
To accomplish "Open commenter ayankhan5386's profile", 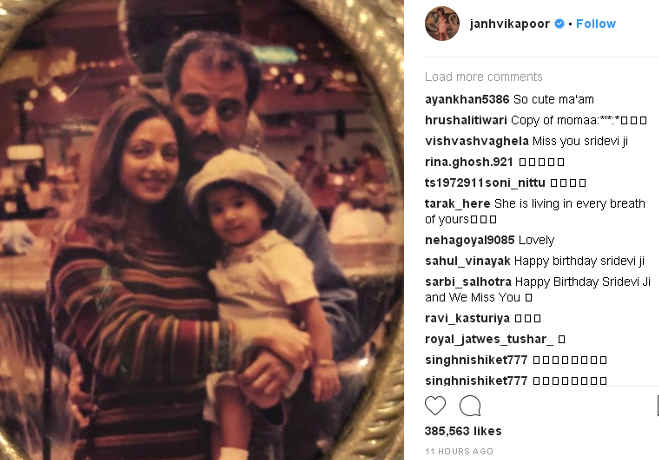I will pos(467,100).
